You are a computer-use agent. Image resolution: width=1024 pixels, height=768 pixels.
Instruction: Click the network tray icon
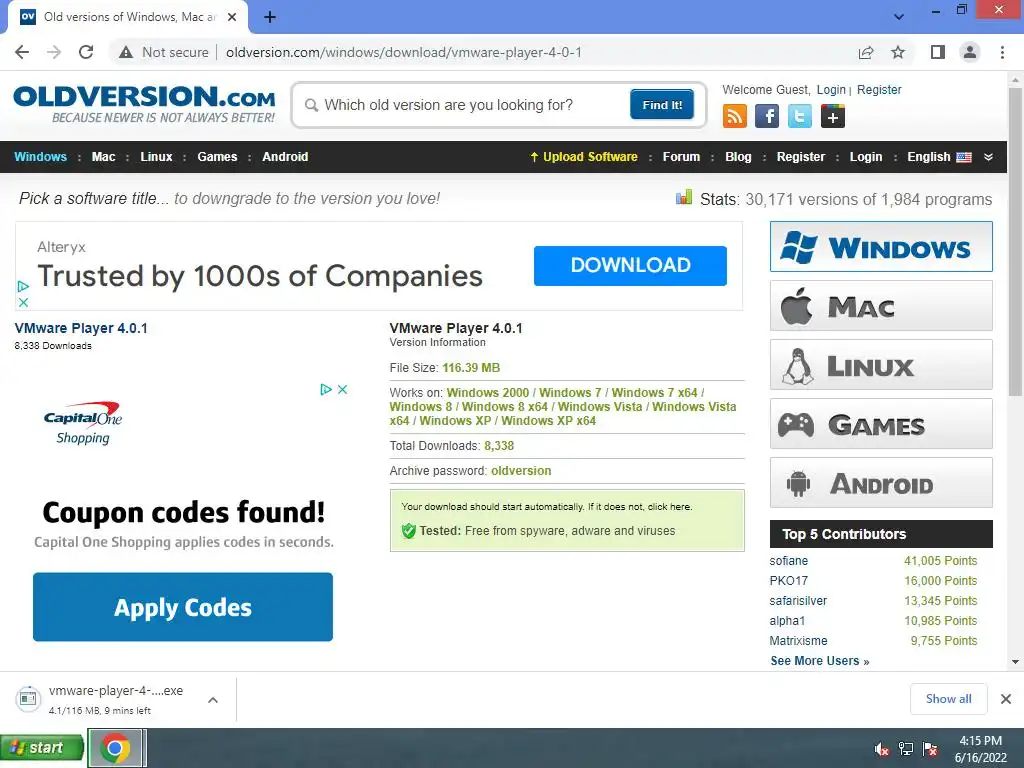(906, 749)
